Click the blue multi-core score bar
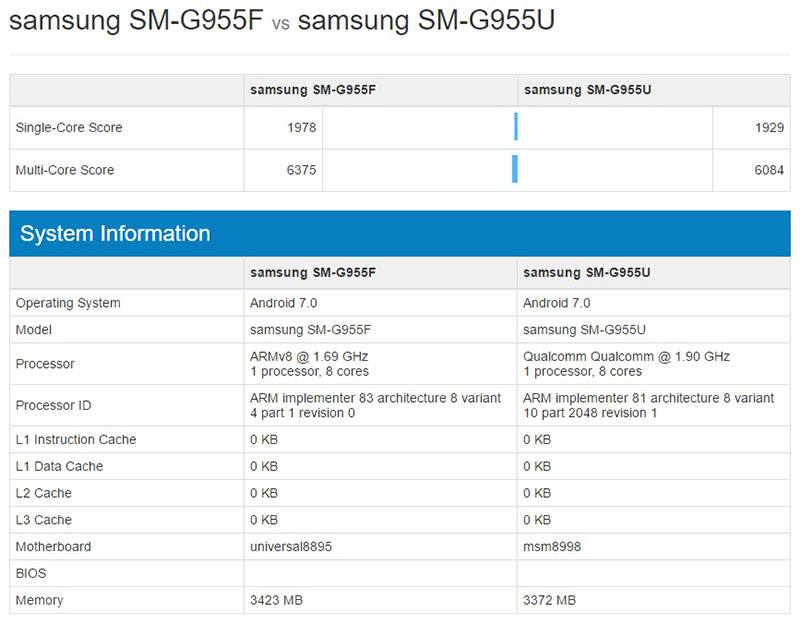This screenshot has height=624, width=800. click(x=515, y=169)
